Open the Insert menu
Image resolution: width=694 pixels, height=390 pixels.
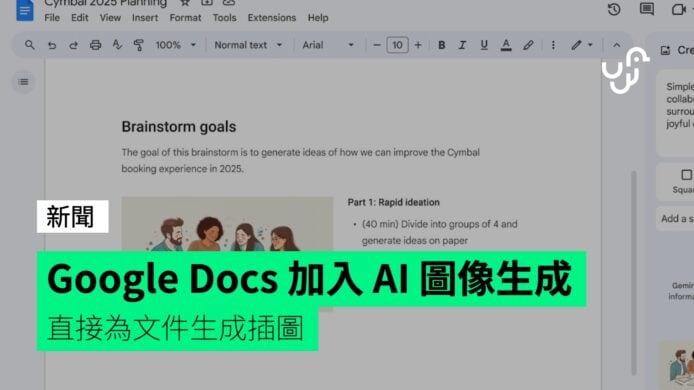[145, 18]
